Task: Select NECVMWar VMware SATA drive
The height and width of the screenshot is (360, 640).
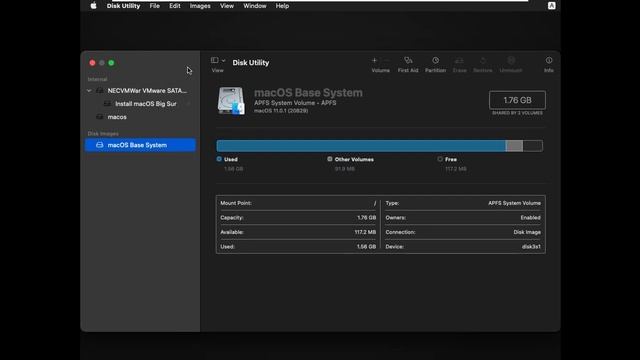Action: tap(141, 91)
